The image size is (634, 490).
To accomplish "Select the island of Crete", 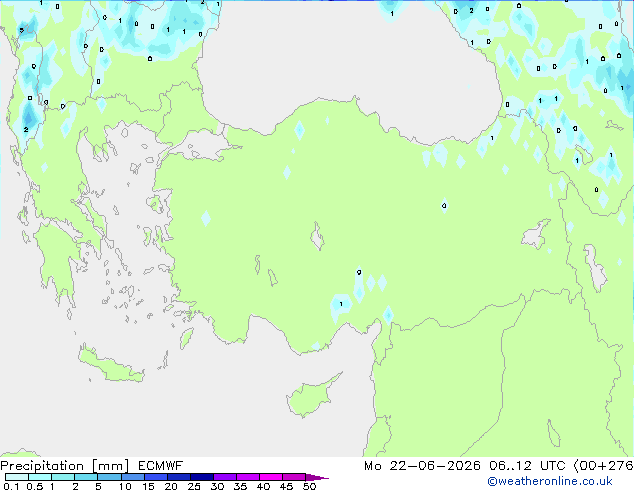I will (x=110, y=365).
